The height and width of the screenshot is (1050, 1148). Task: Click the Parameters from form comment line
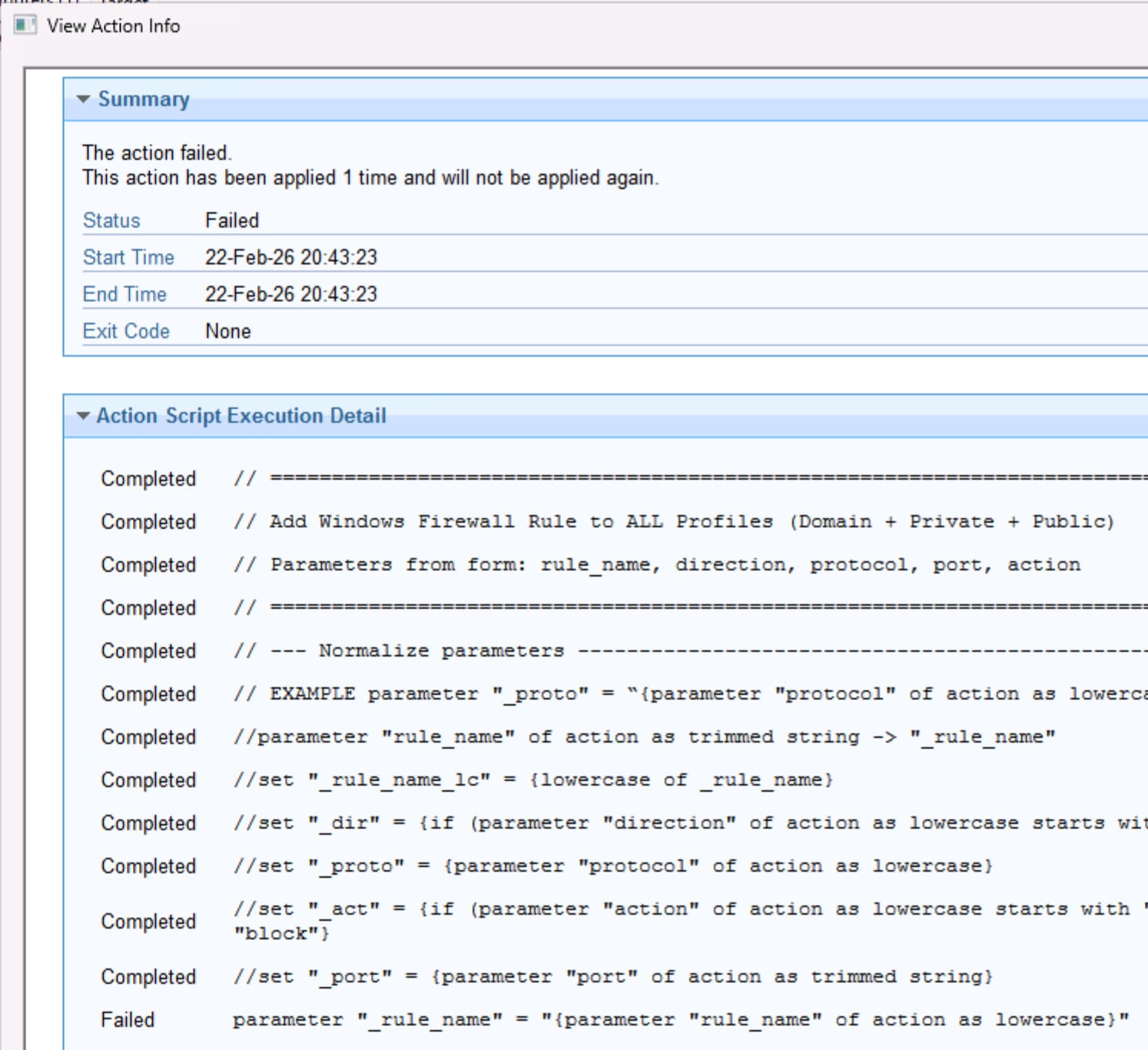point(656,565)
